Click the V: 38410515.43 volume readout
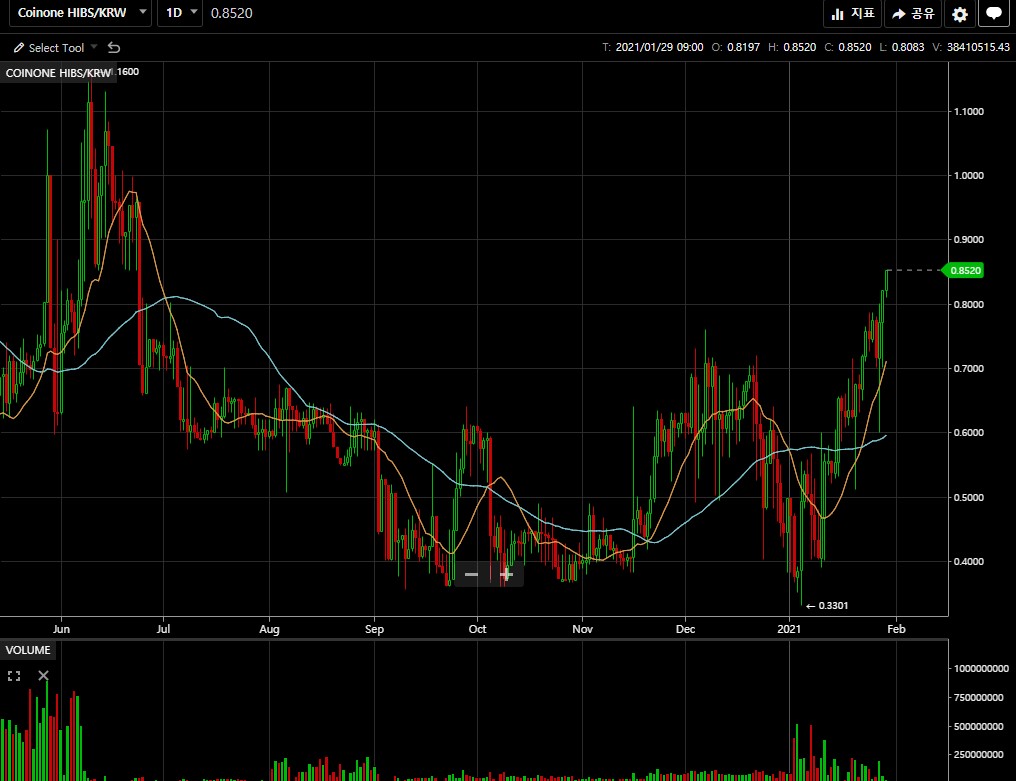Viewport: 1016px width, 781px height. point(971,47)
